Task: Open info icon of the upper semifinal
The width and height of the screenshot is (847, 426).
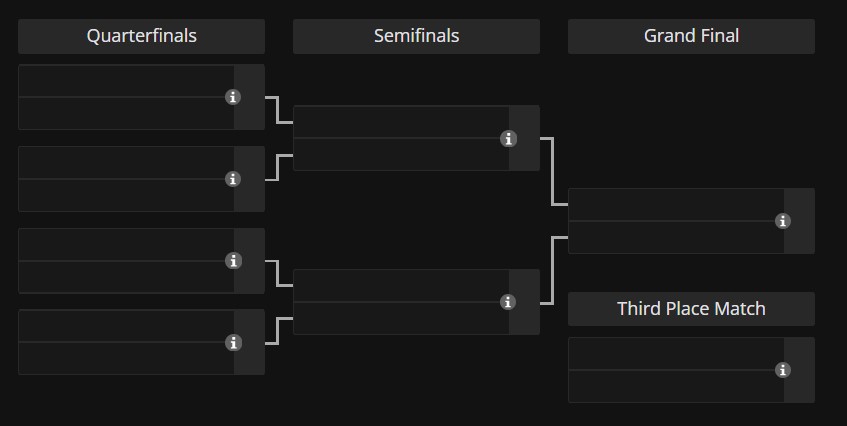Action: coord(508,138)
